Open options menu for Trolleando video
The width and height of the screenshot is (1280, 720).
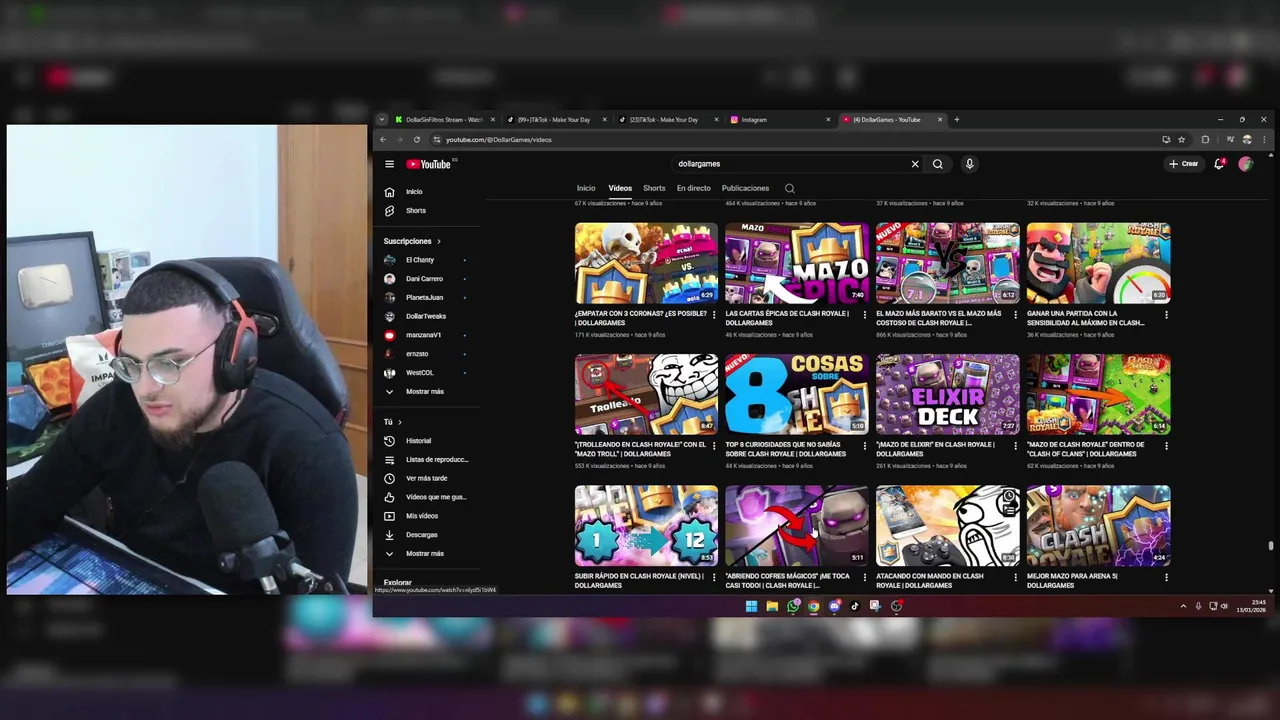714,446
